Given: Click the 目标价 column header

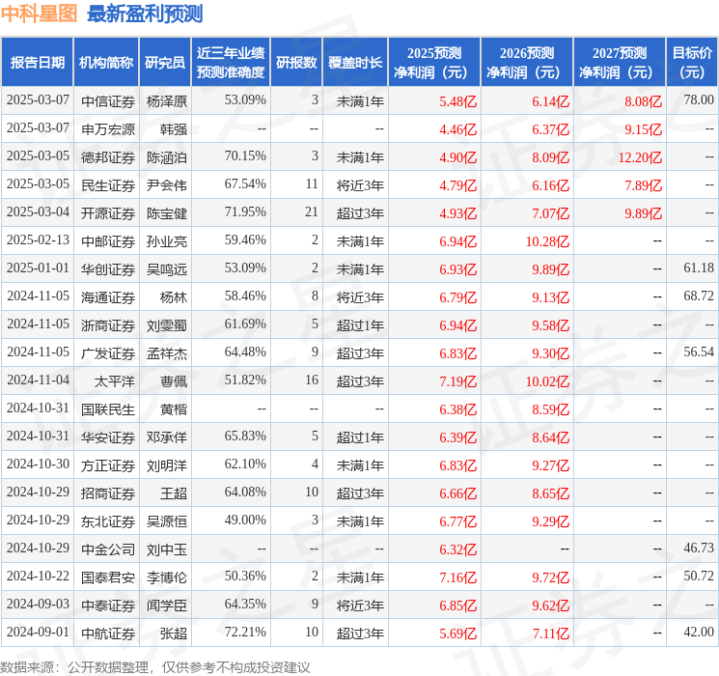Looking at the screenshot, I should [692, 62].
